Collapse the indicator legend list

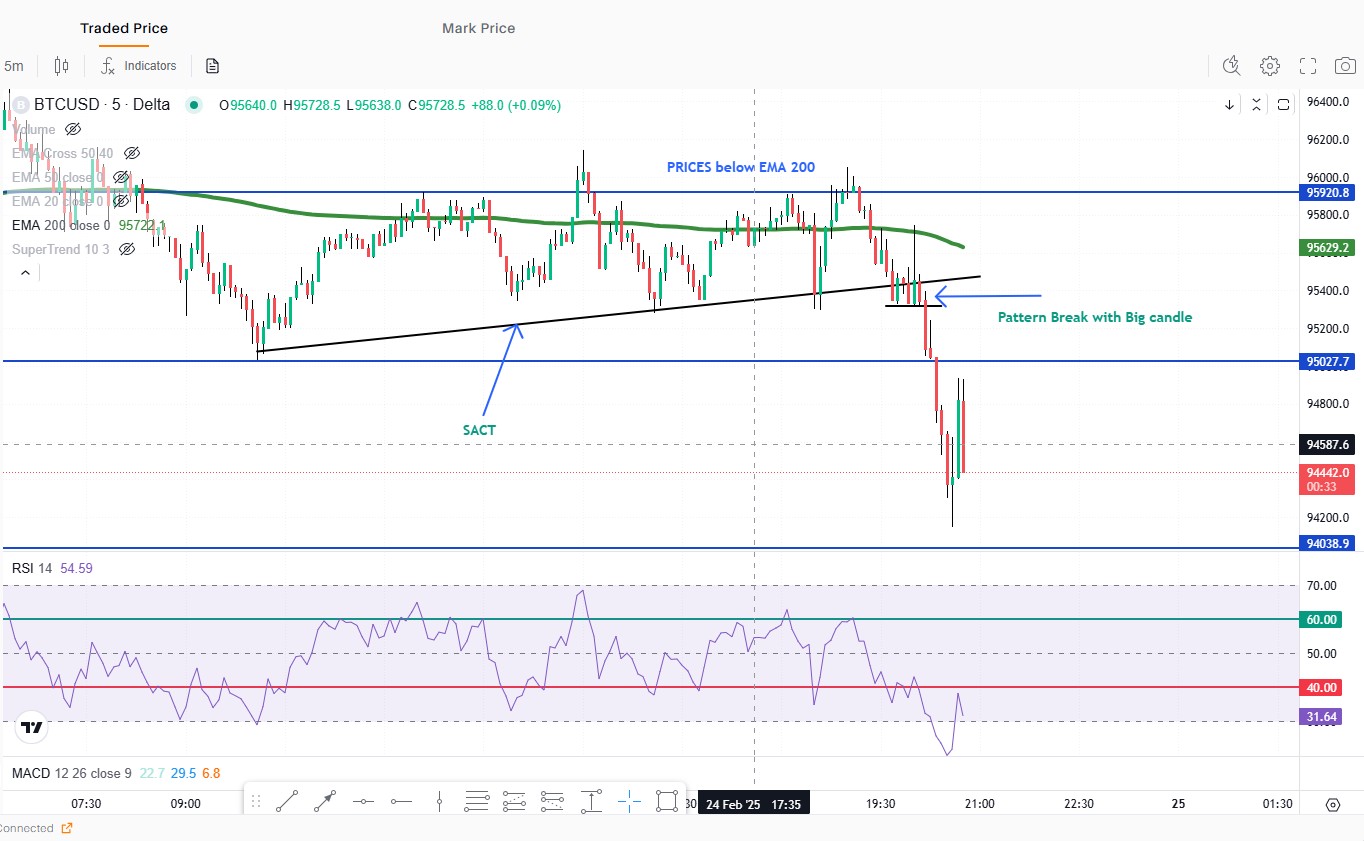click(25, 272)
